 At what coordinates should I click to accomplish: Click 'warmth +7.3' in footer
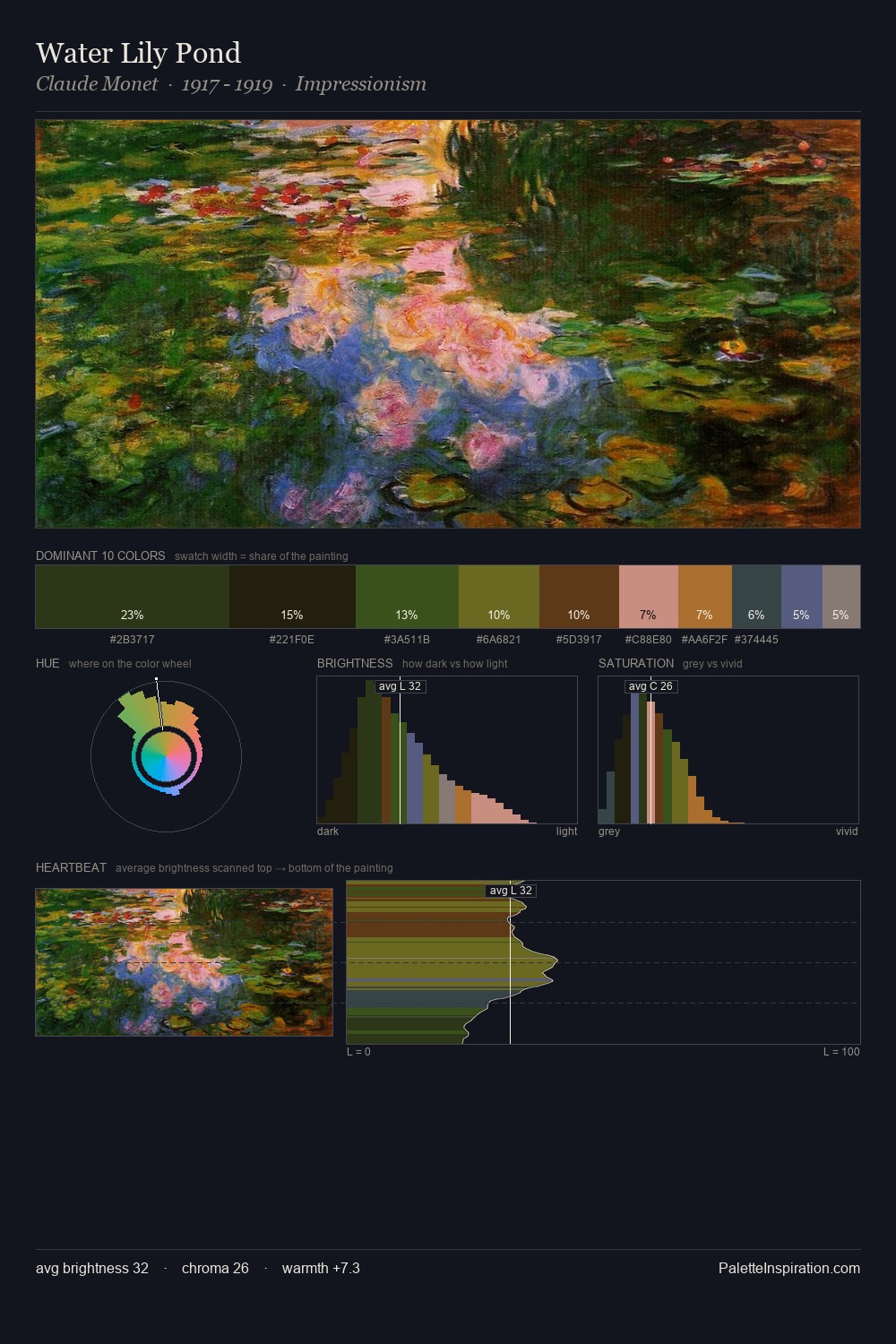[321, 1268]
